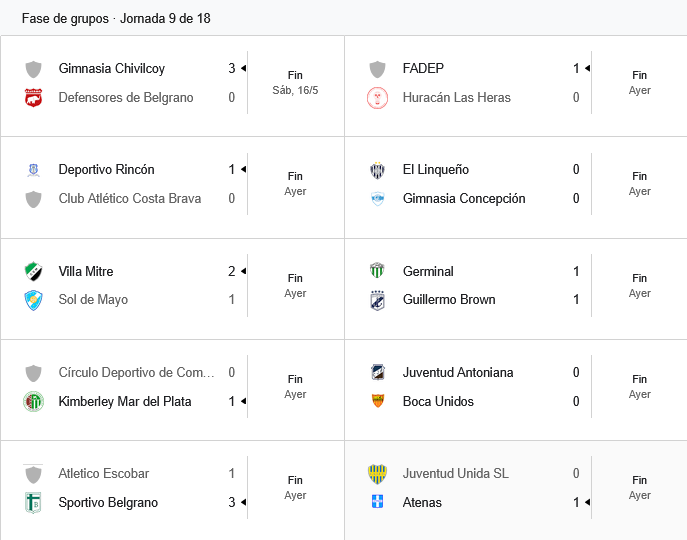Screen dimensions: 687x540
Task: Click the Atenas blue cross logo
Action: [377, 501]
